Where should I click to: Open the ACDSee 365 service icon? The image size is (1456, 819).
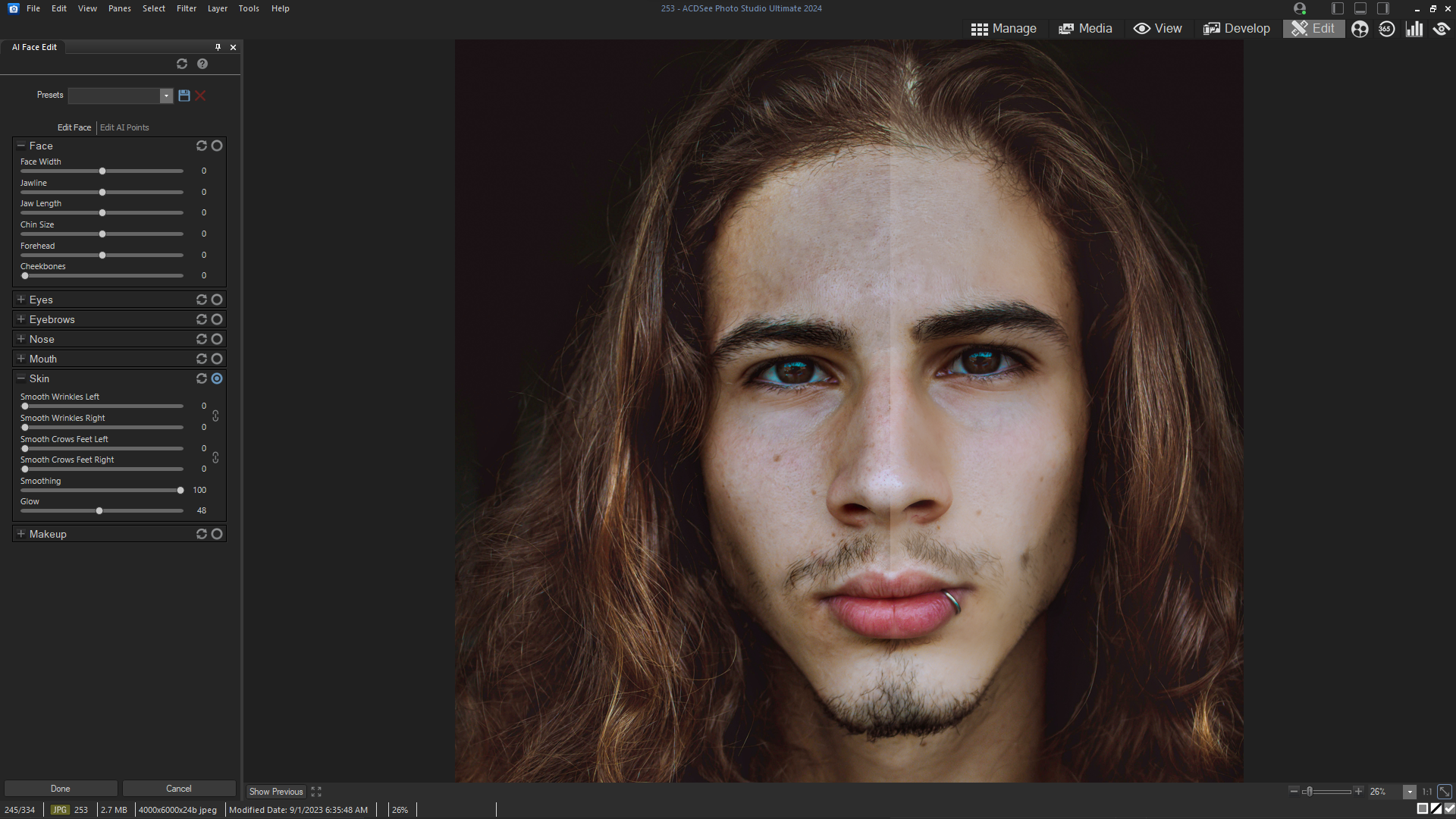(x=1387, y=28)
